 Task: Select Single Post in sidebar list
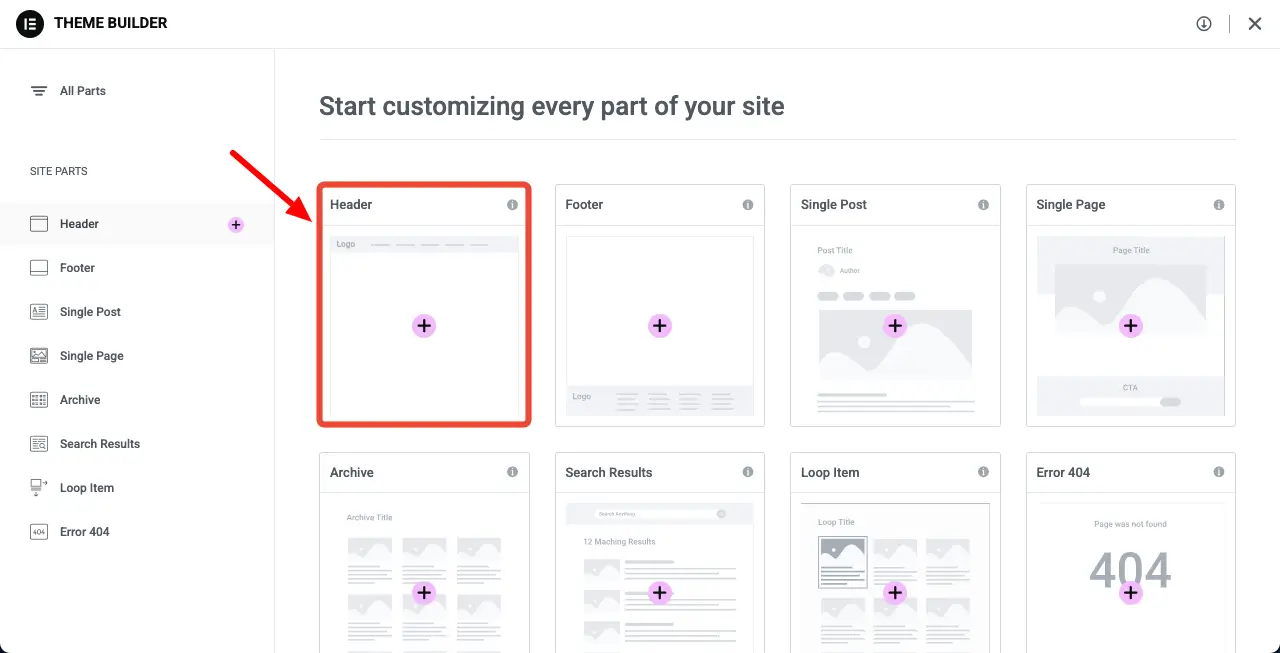(x=90, y=312)
